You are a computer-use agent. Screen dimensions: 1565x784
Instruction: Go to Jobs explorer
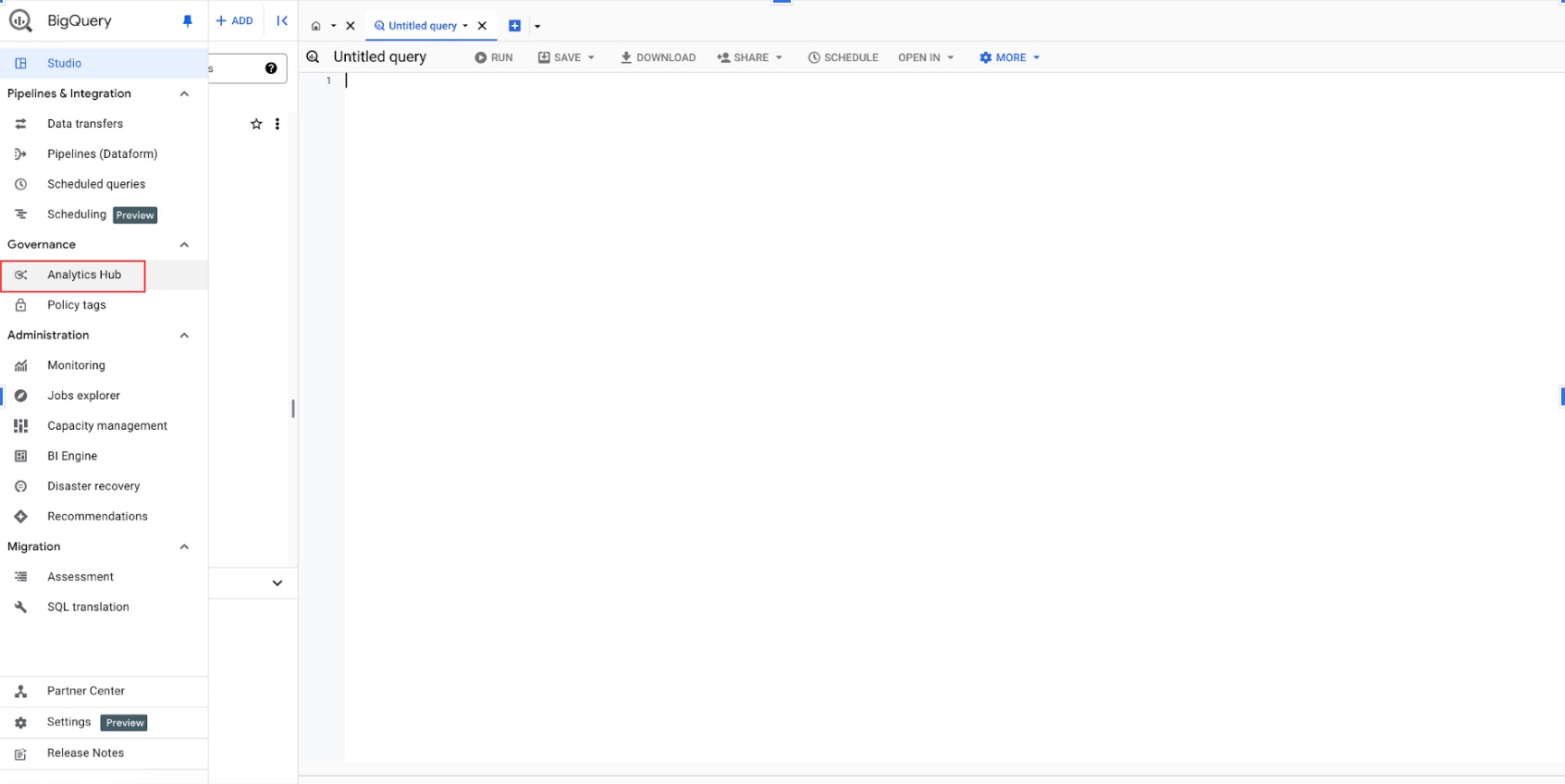pos(83,396)
